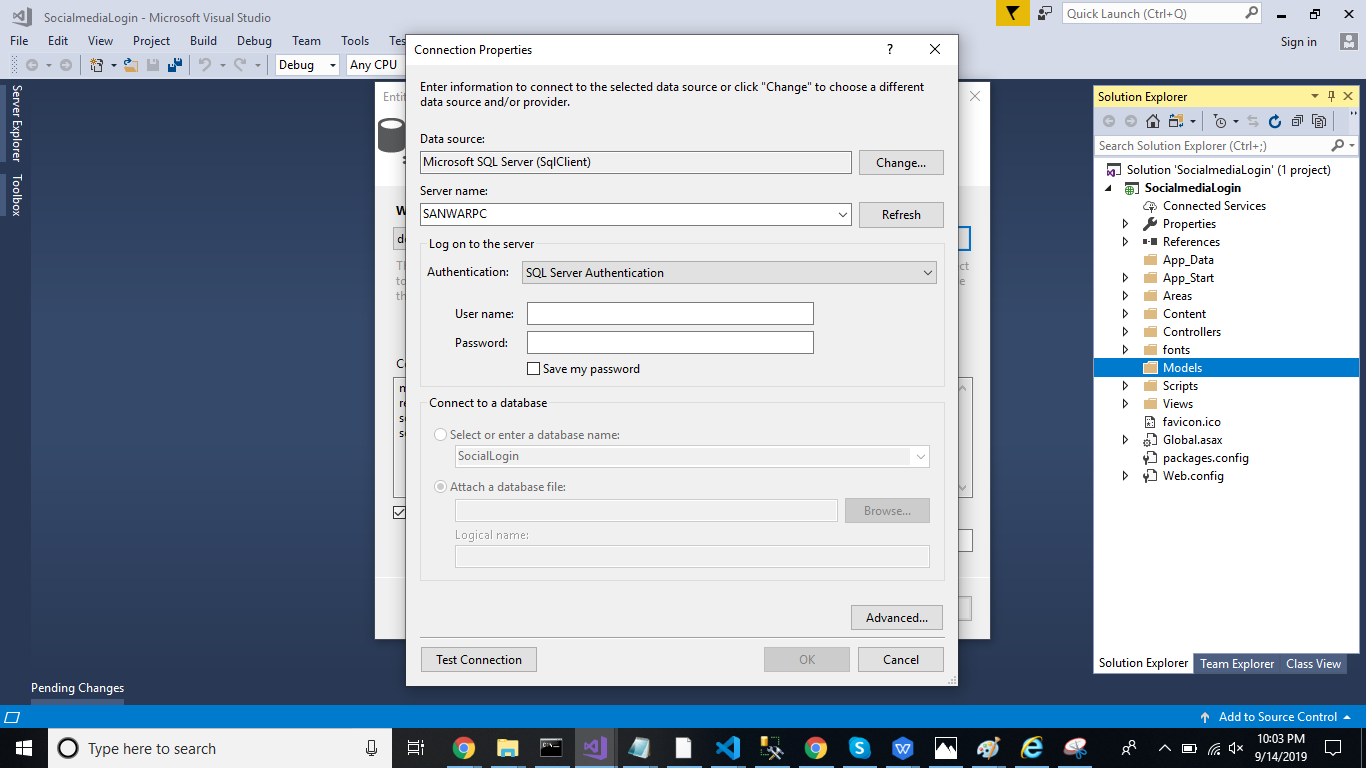The image size is (1366, 768).
Task: Open the Server name dropdown arrow
Action: click(843, 214)
